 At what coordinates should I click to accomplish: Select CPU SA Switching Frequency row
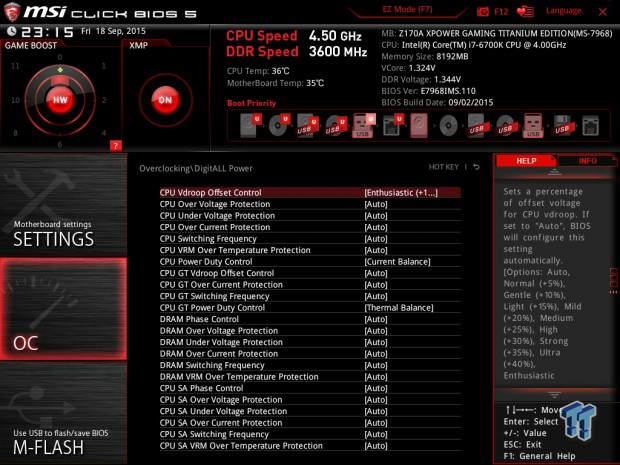pos(310,434)
